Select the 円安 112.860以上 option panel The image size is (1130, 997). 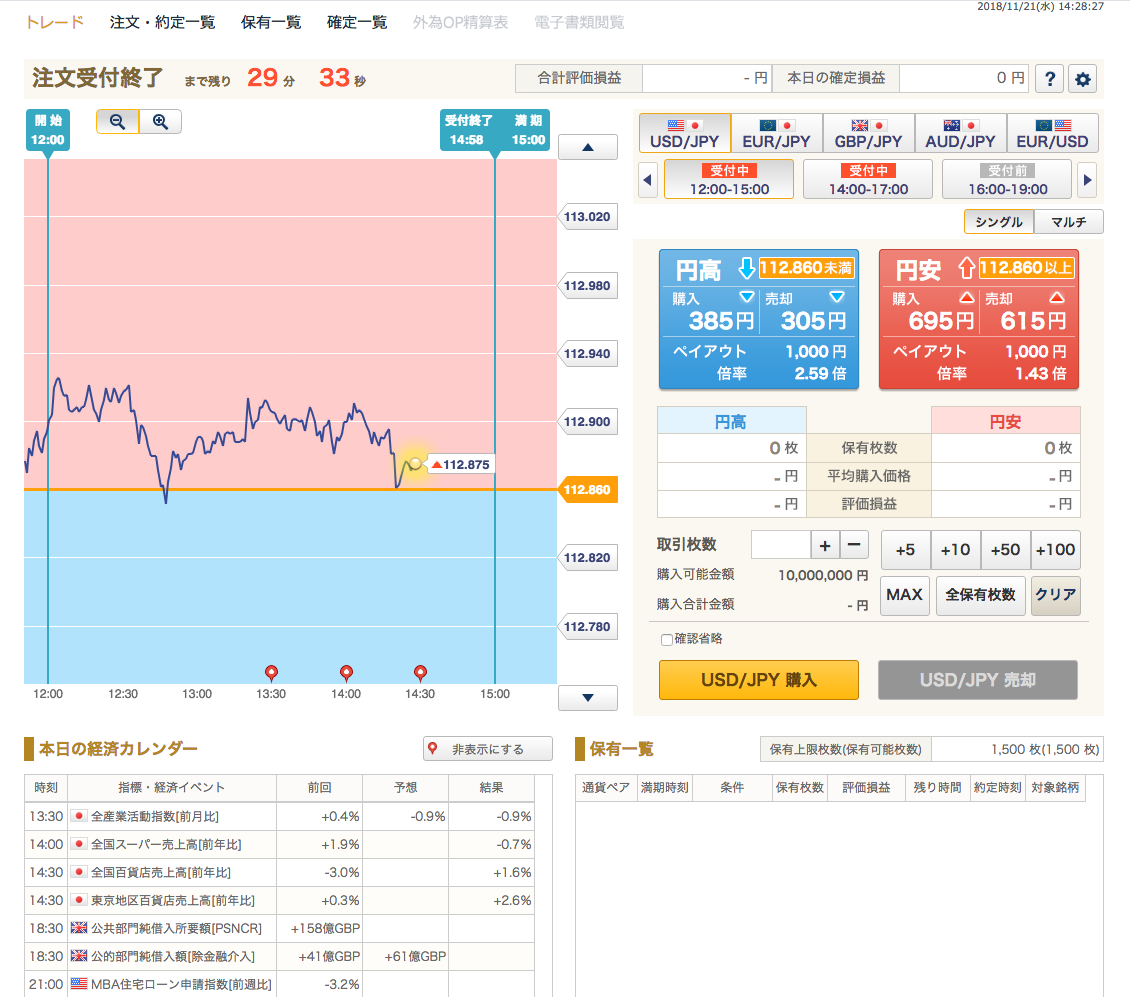pyautogui.click(x=978, y=319)
